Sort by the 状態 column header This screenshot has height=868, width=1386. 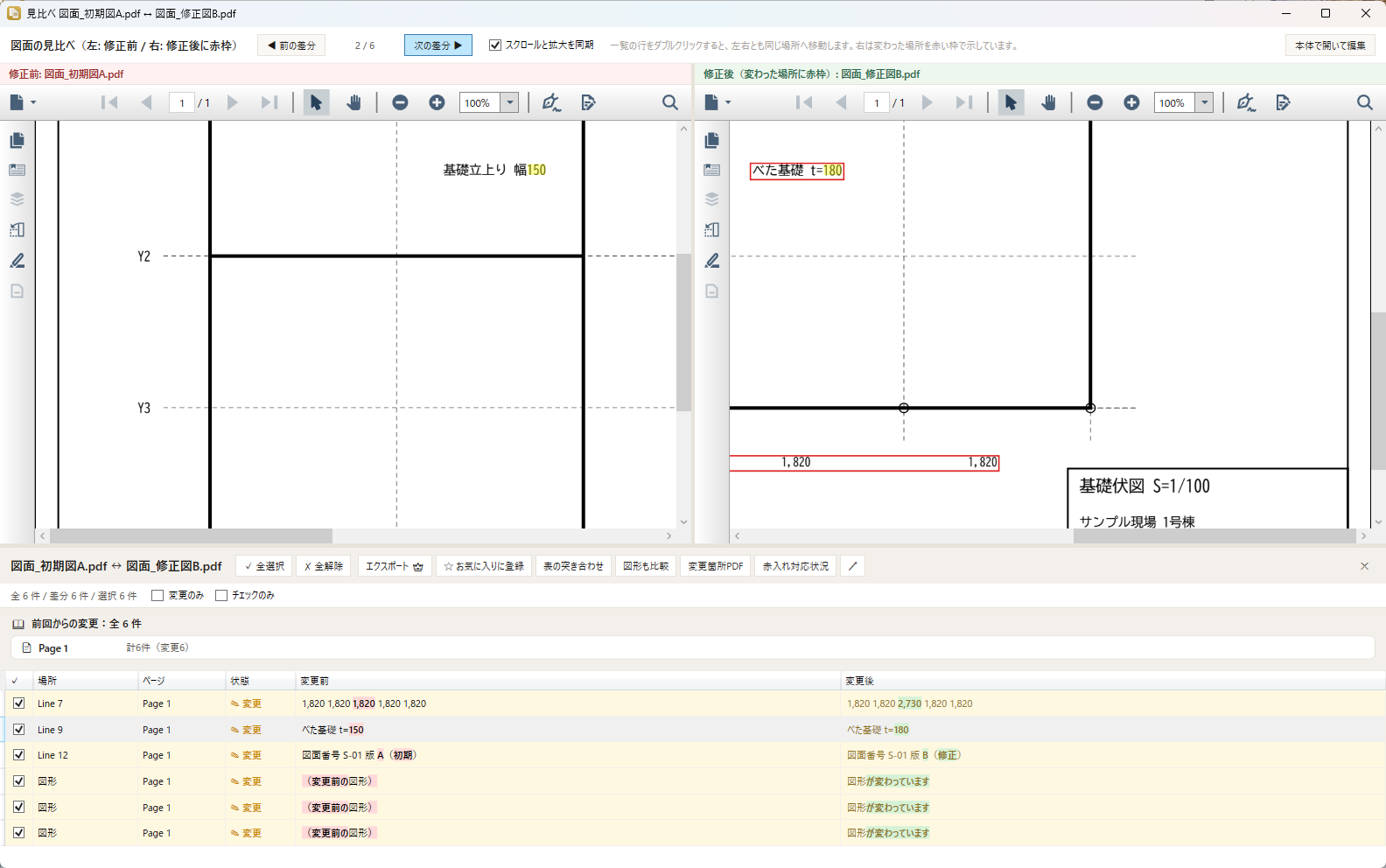point(261,681)
